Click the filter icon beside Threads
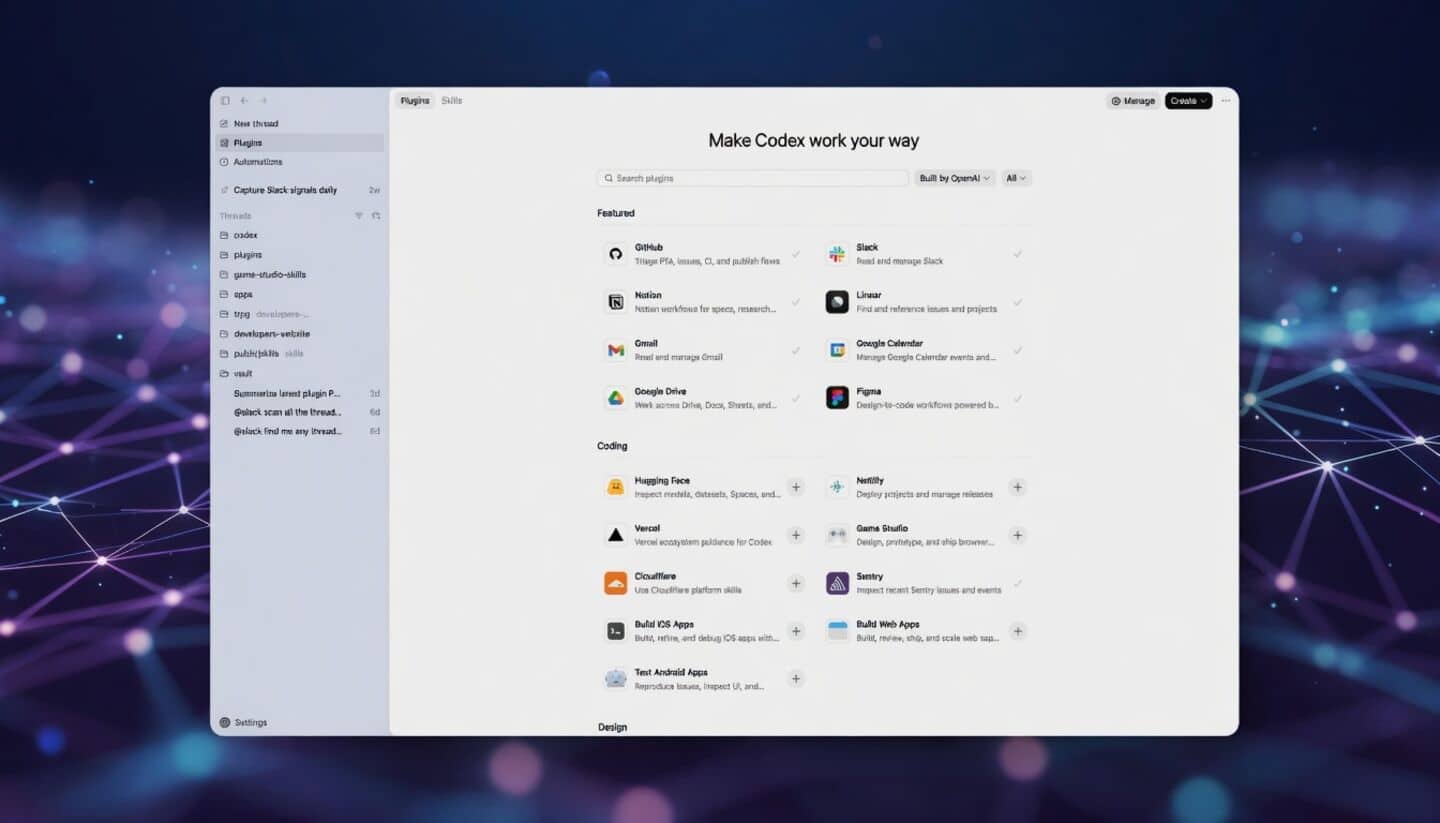 pyautogui.click(x=359, y=216)
